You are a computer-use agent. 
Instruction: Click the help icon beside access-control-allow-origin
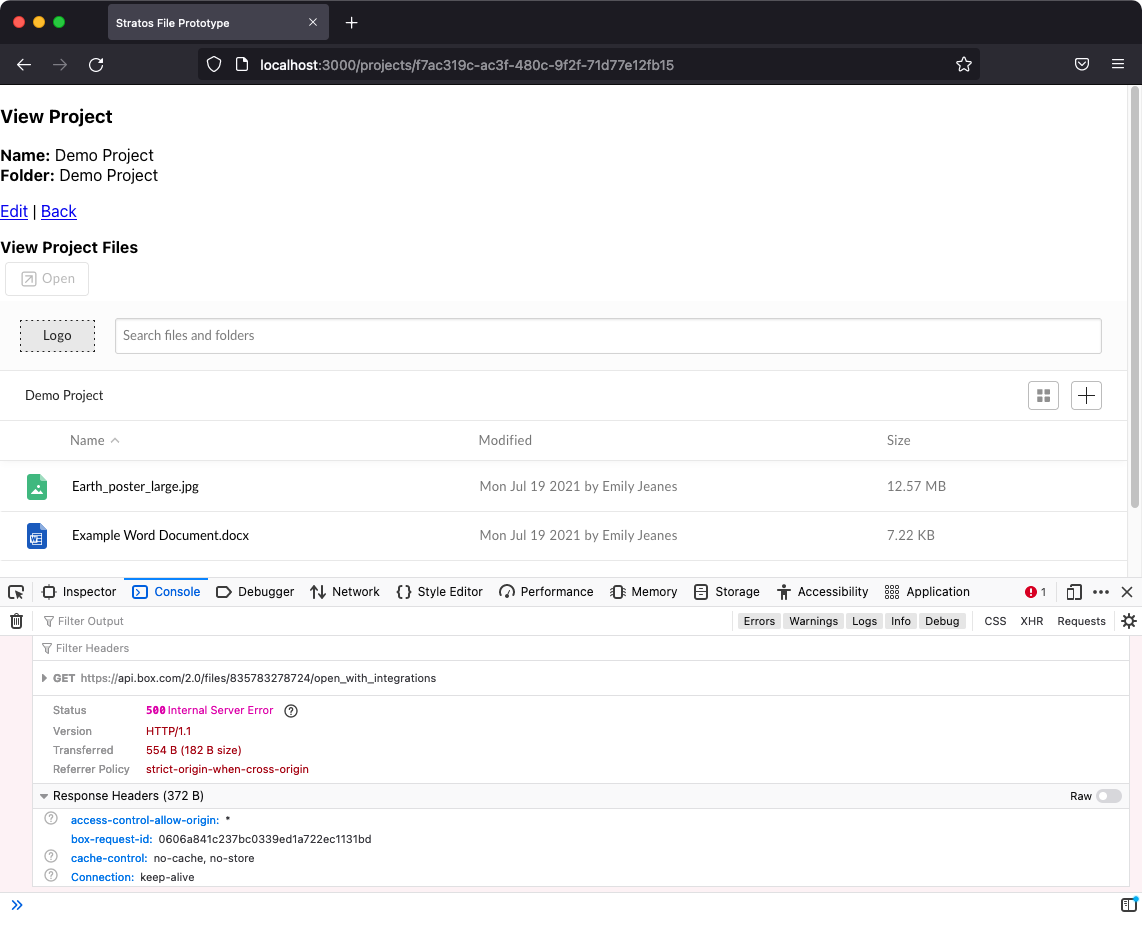point(51,818)
